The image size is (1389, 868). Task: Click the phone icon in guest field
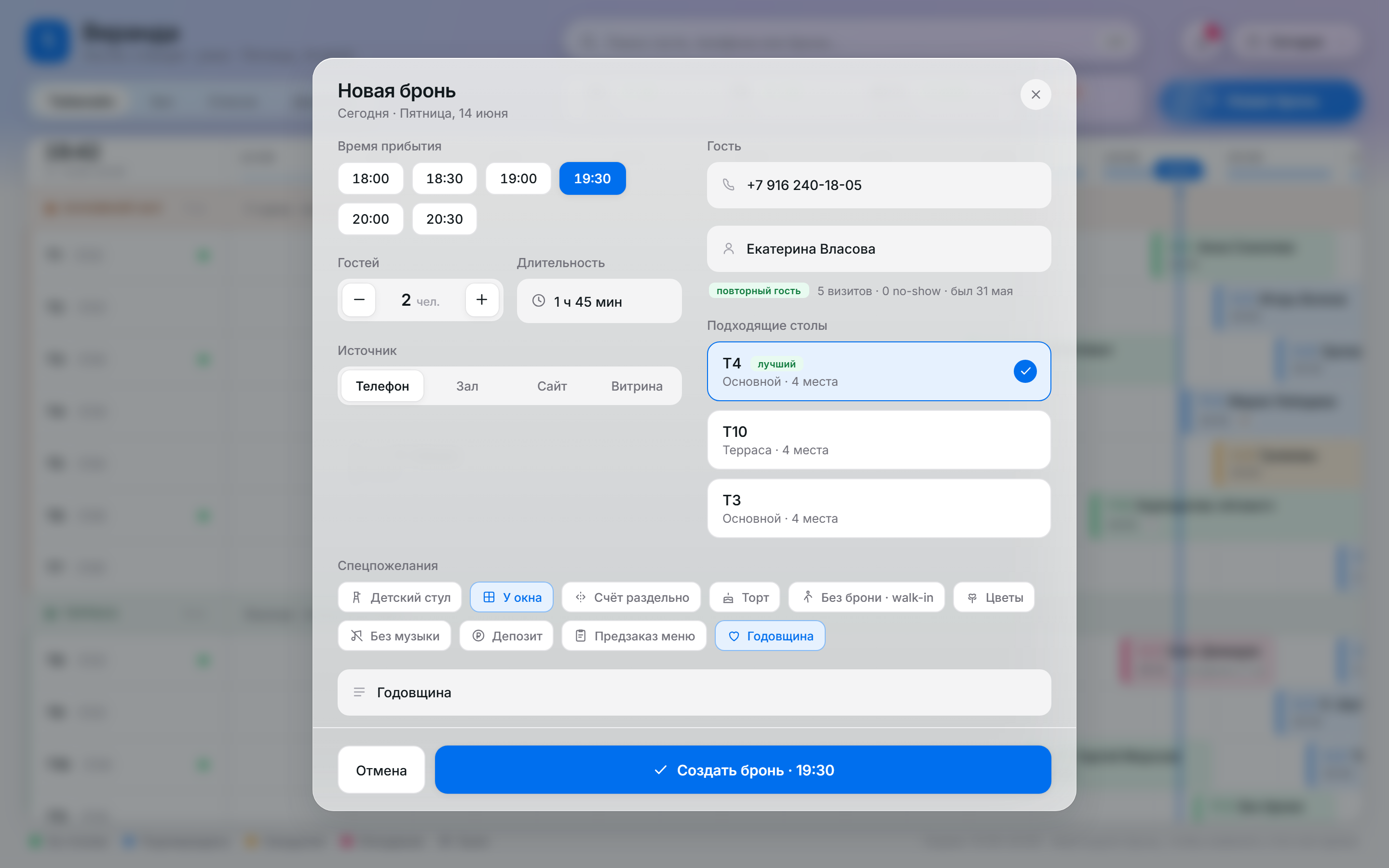pos(728,185)
